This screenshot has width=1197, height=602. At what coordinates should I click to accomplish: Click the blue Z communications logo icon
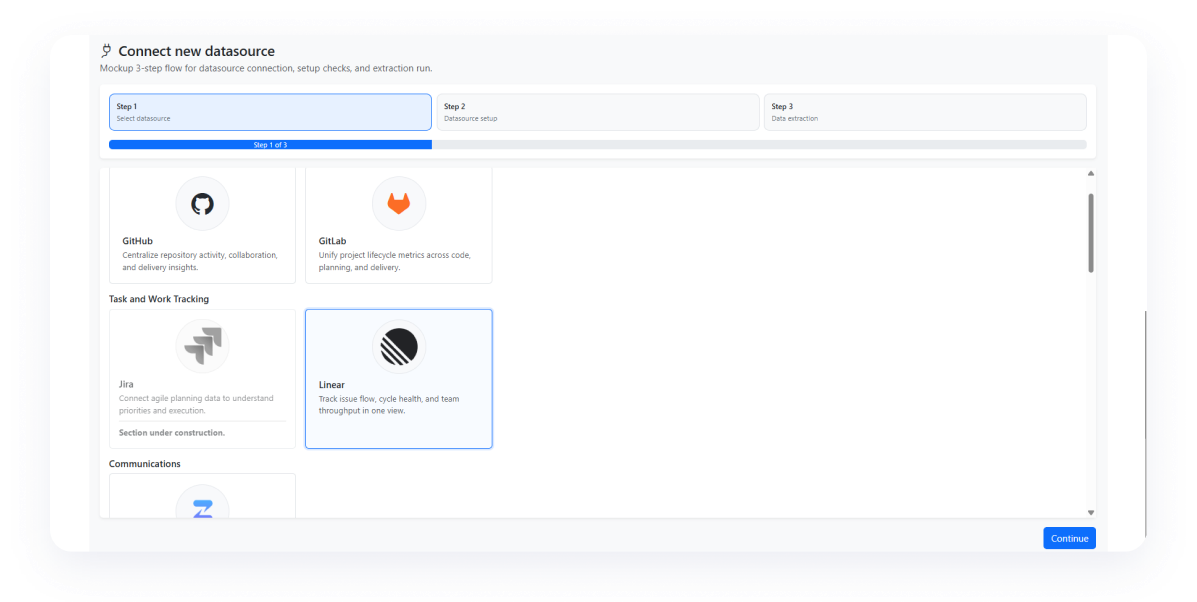202,509
